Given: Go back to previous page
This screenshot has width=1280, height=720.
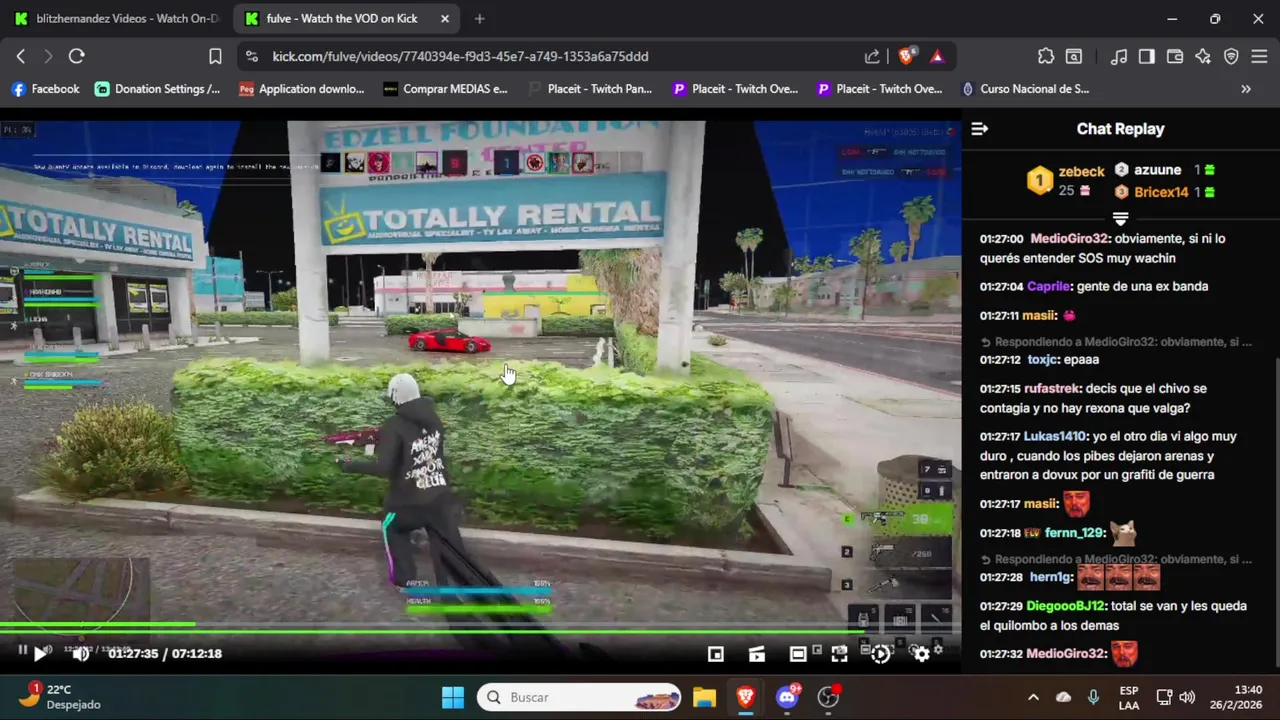Looking at the screenshot, I should click(x=21, y=57).
